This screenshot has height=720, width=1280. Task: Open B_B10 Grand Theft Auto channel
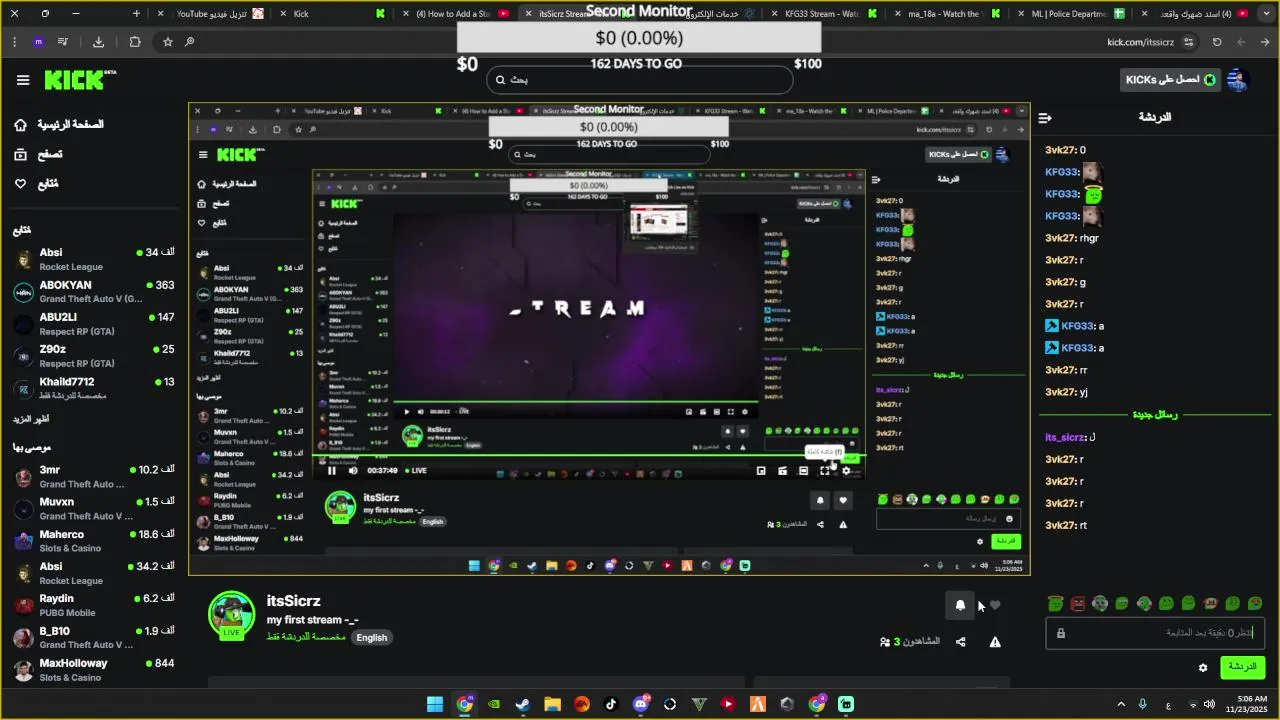[x=93, y=637]
